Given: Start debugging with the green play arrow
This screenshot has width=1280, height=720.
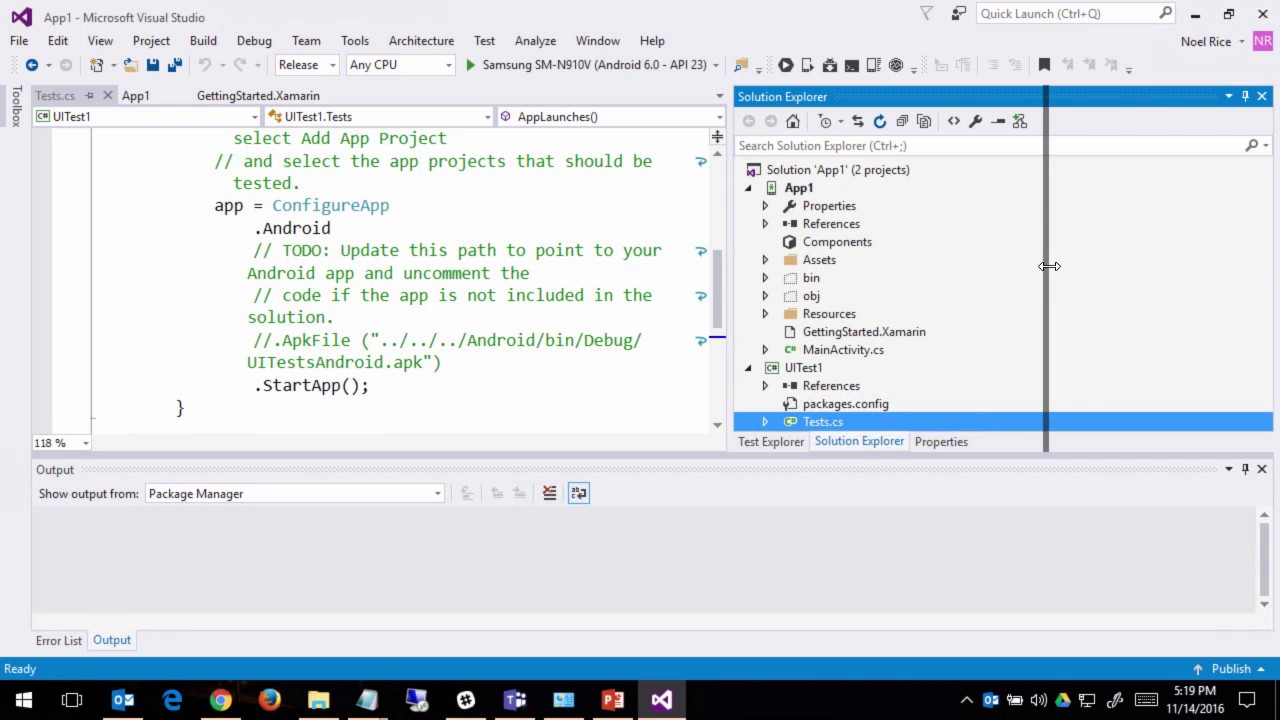Looking at the screenshot, I should tap(470, 65).
